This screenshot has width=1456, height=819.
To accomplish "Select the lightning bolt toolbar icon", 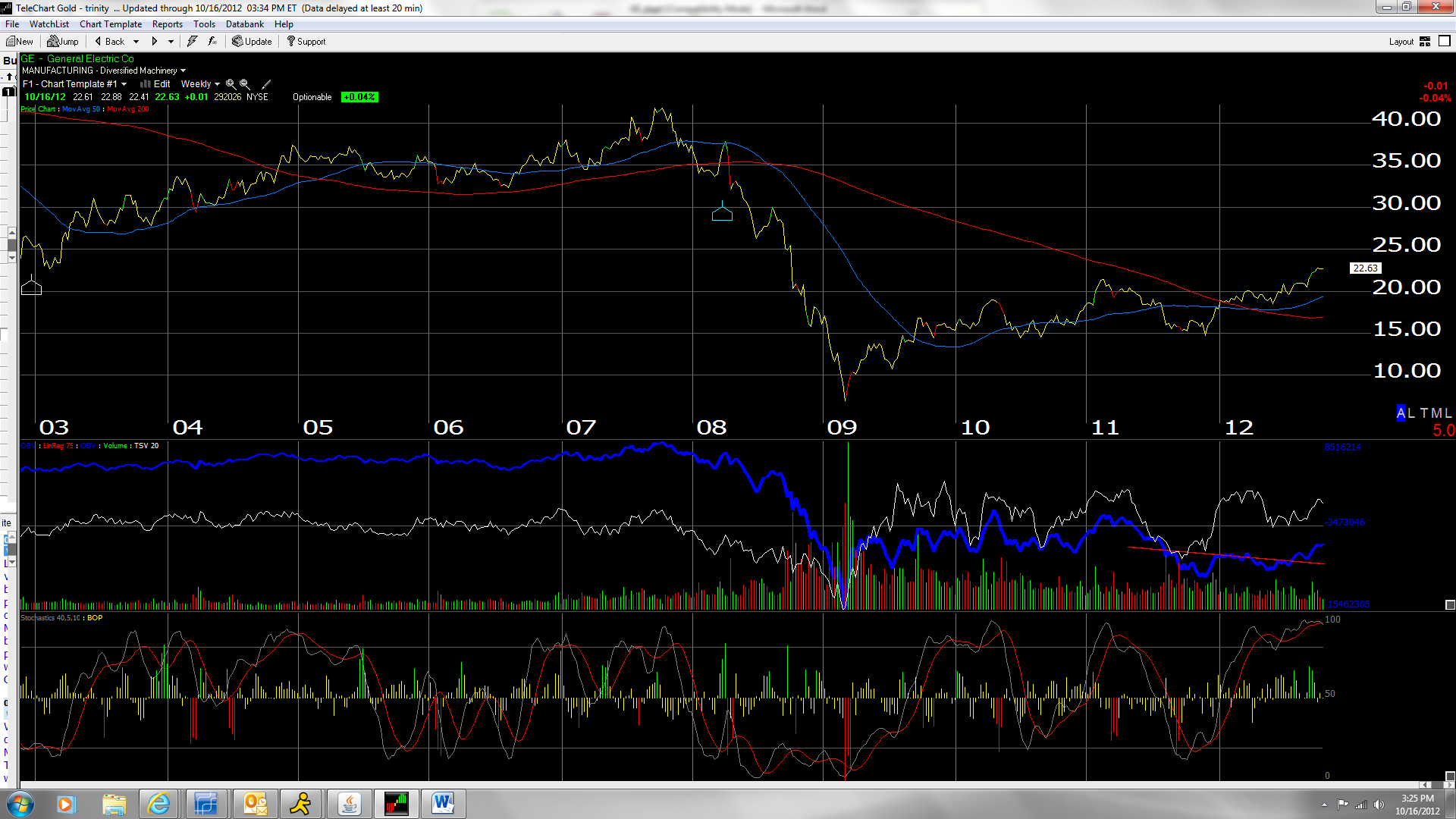I will pos(192,41).
